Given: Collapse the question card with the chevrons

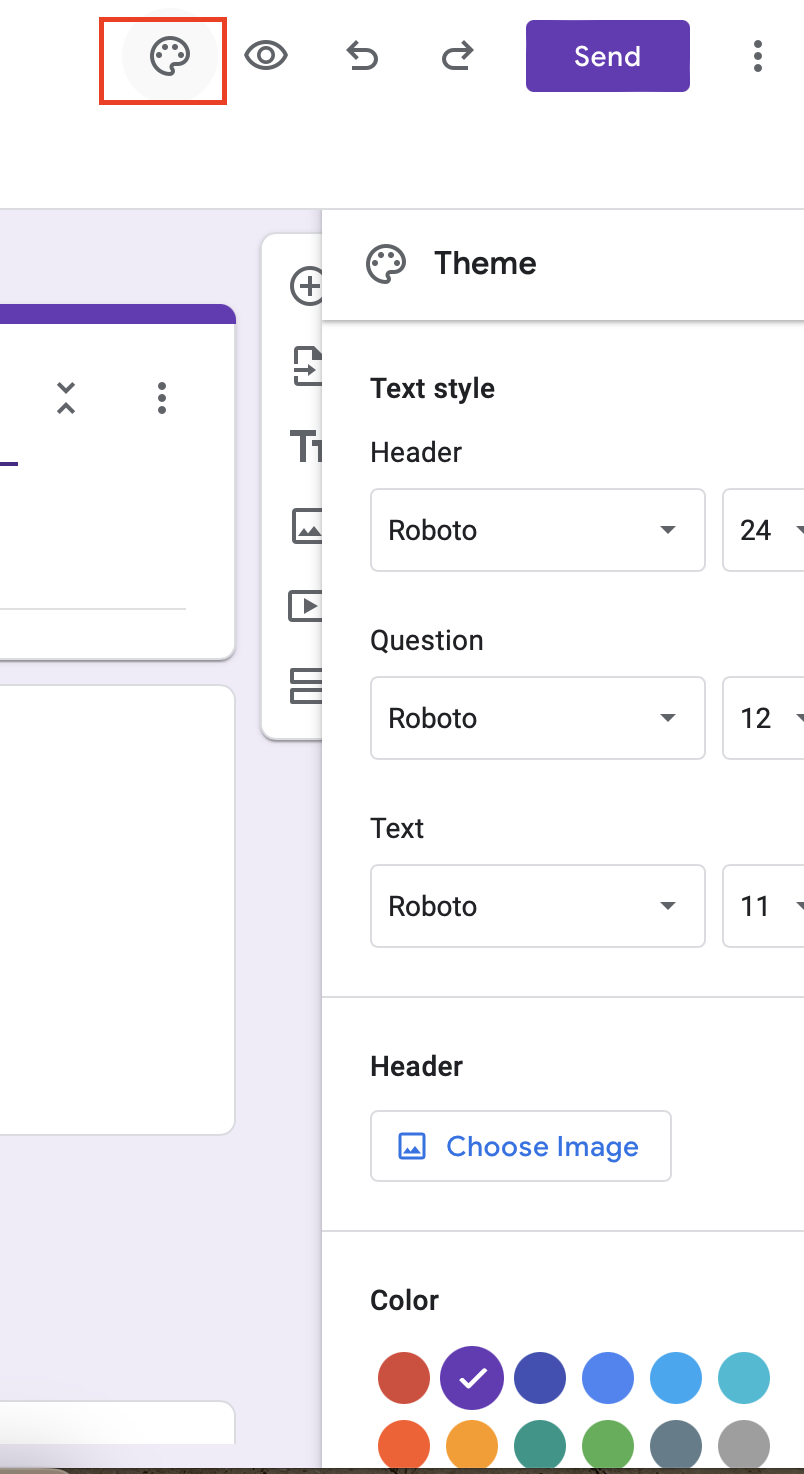Looking at the screenshot, I should tap(66, 398).
